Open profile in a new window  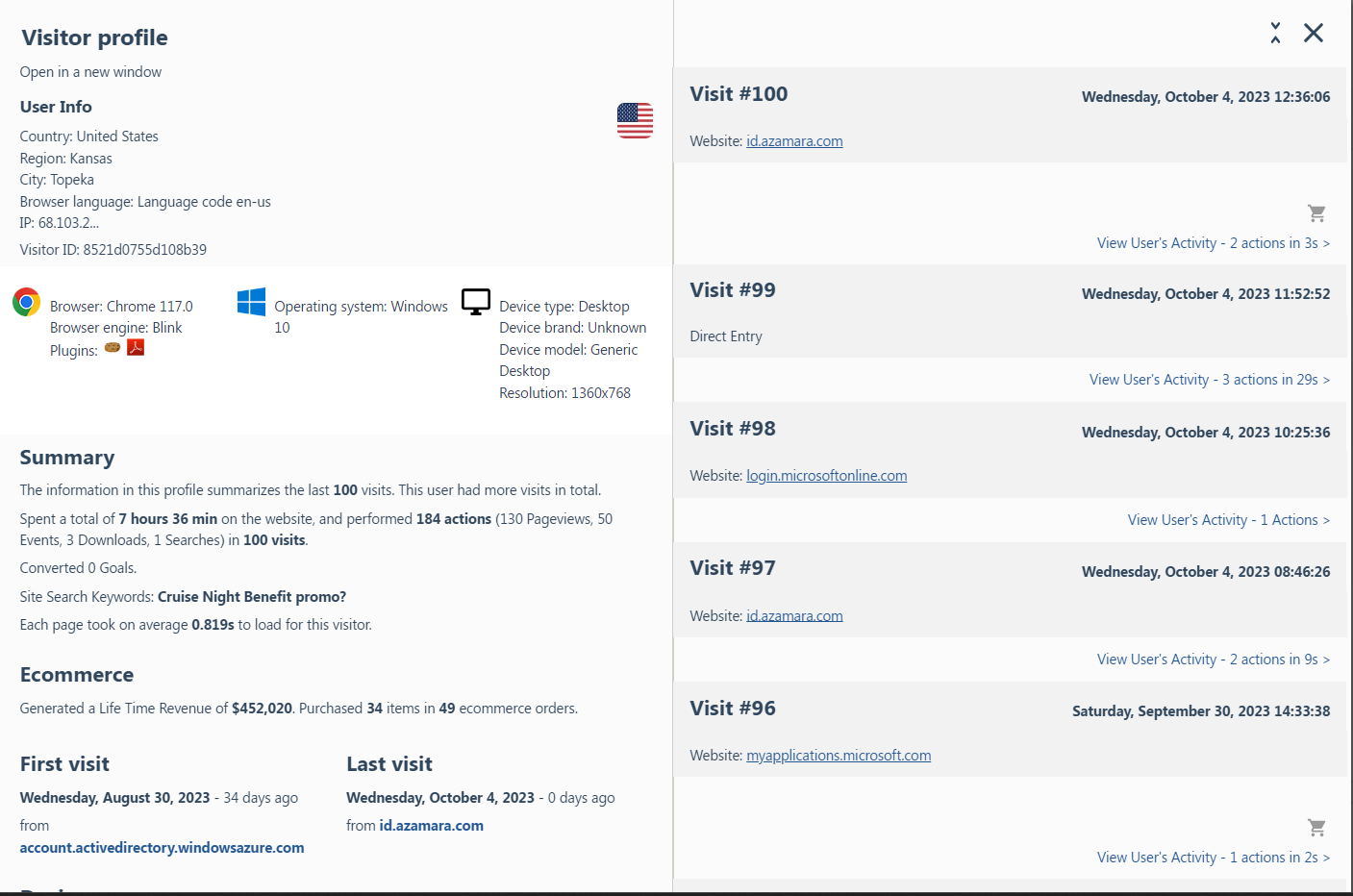(90, 72)
